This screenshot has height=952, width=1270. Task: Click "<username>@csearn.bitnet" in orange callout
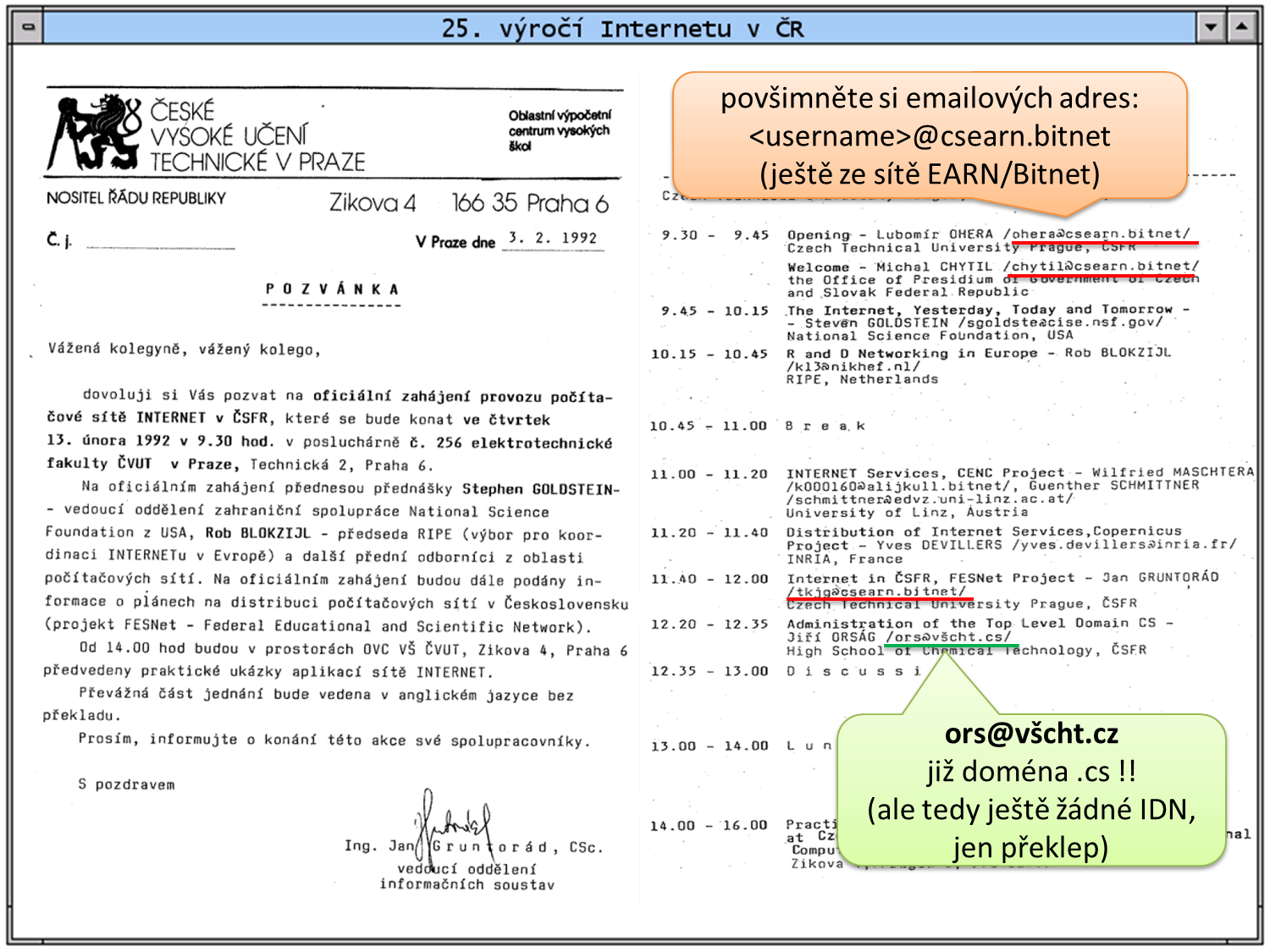coord(930,136)
